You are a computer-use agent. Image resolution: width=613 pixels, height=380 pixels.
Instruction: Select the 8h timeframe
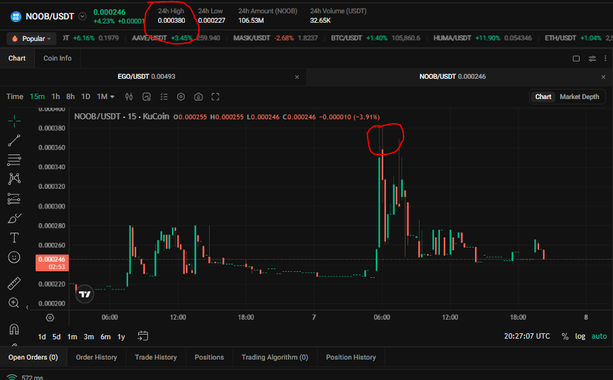pos(70,97)
